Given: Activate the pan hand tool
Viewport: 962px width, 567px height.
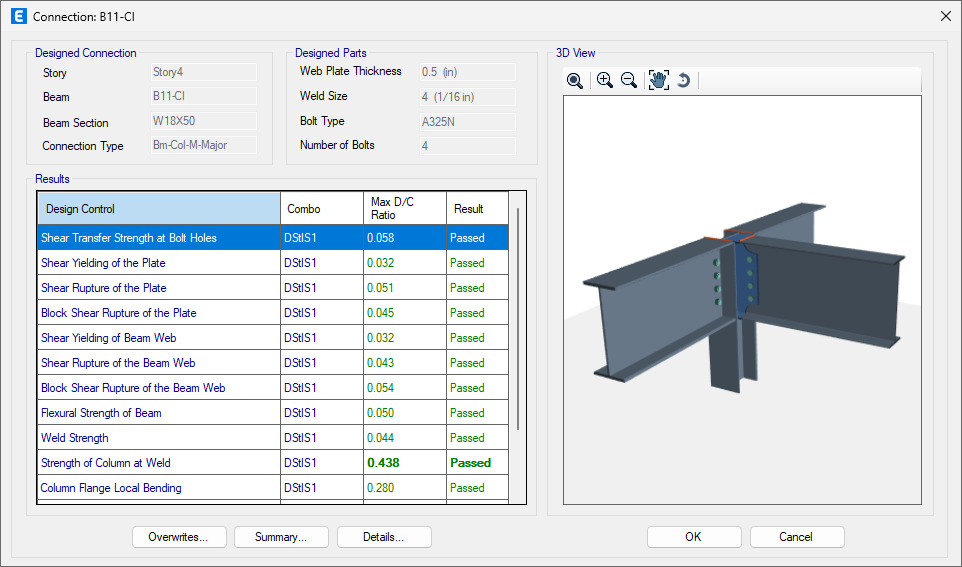Looking at the screenshot, I should (x=658, y=81).
